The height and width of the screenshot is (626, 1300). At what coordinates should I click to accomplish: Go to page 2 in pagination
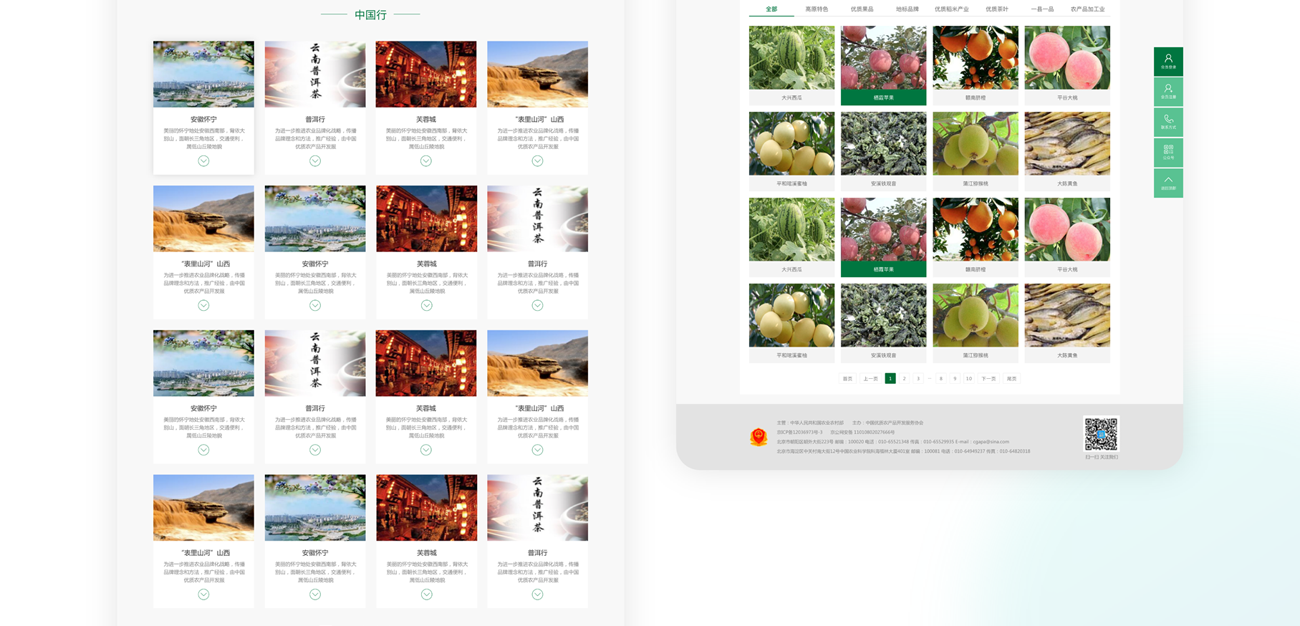point(904,379)
